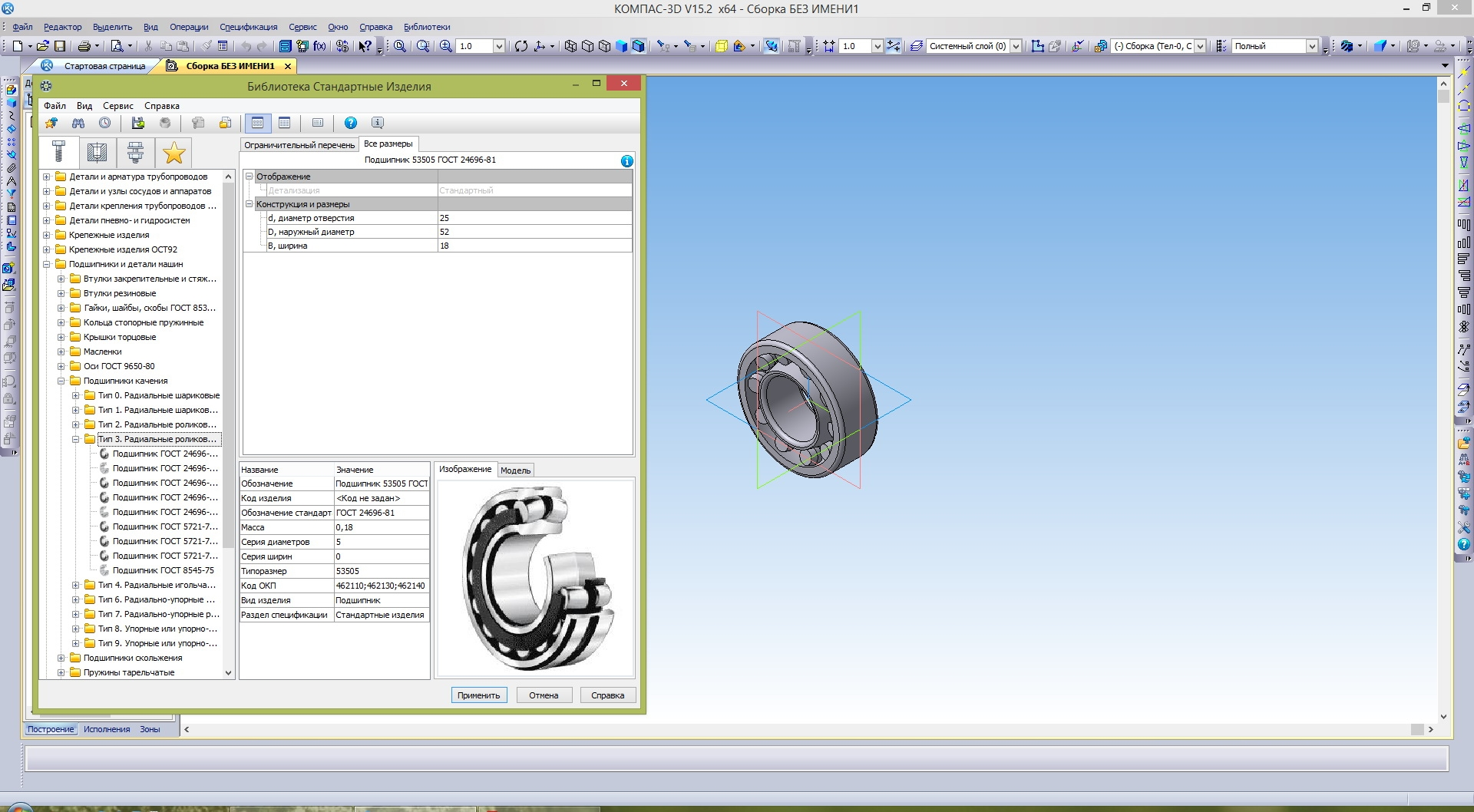Activate the What's This help cursor icon

click(365, 46)
